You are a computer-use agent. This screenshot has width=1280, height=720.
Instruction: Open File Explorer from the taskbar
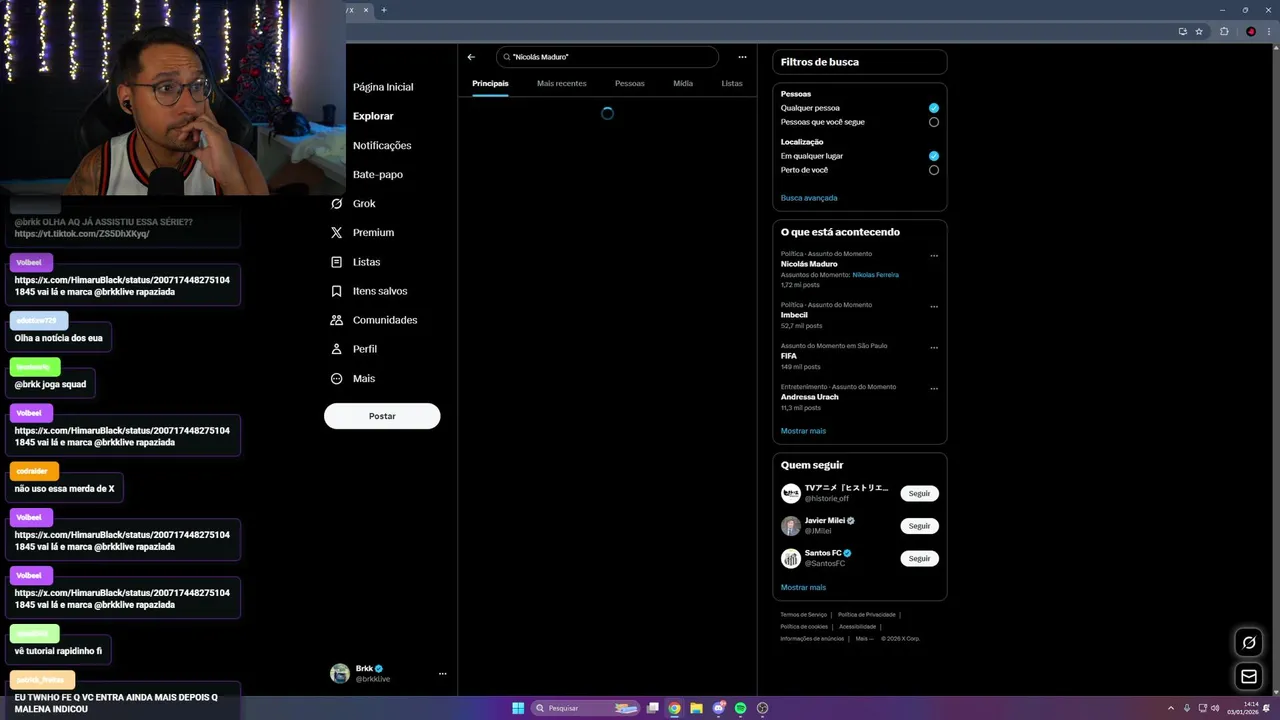point(696,708)
